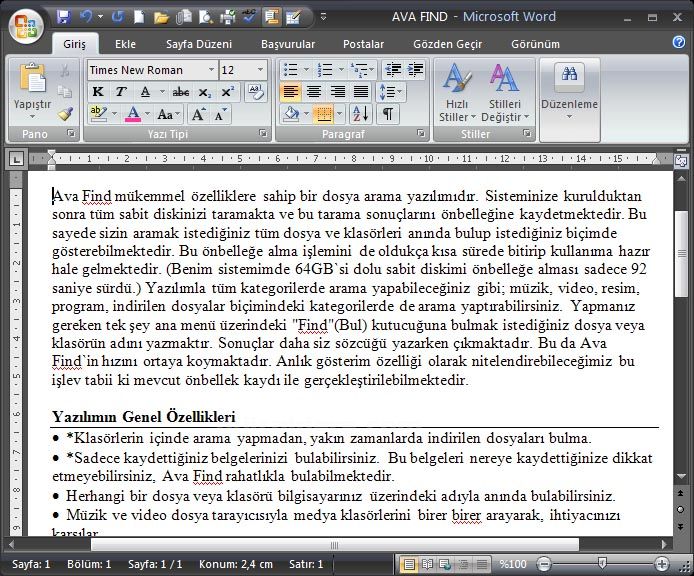Sort text A to Z
Screen dimensions: 694x576
point(361,114)
